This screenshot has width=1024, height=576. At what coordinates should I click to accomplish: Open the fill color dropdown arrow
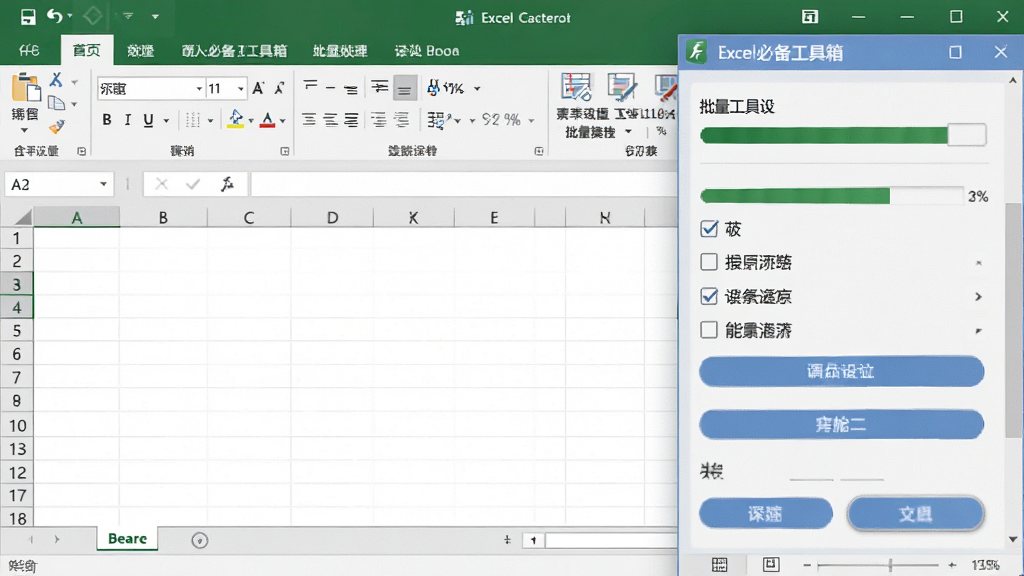[251, 120]
